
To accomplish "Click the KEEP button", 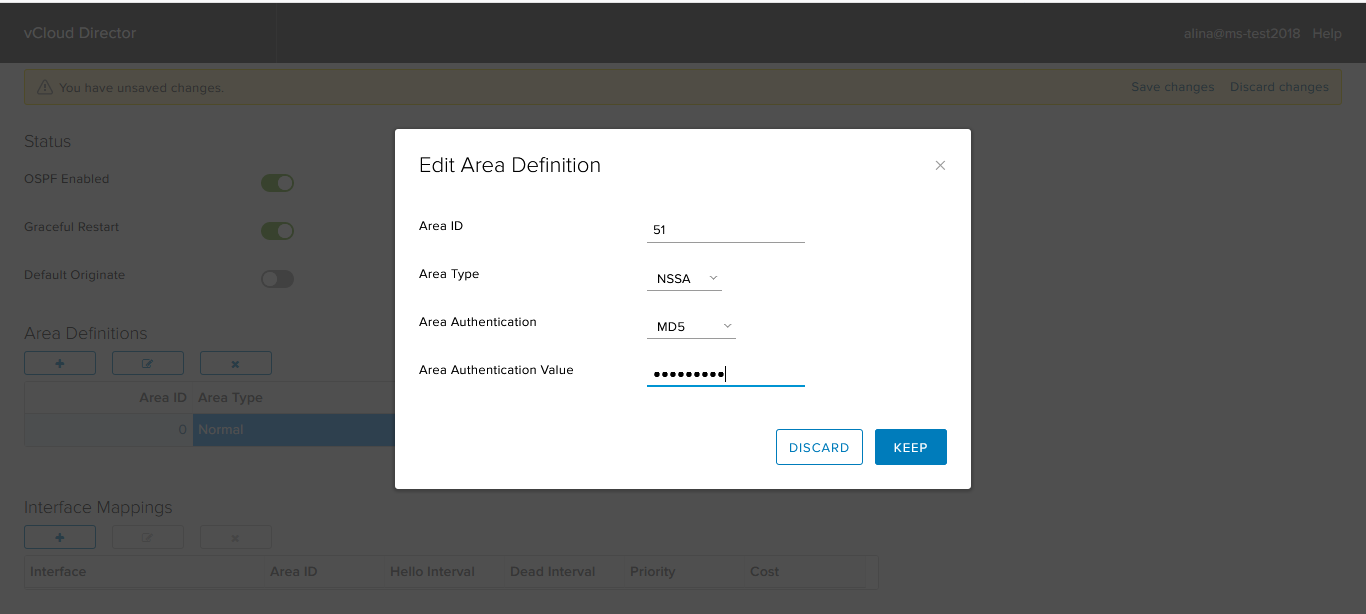I will coord(910,447).
